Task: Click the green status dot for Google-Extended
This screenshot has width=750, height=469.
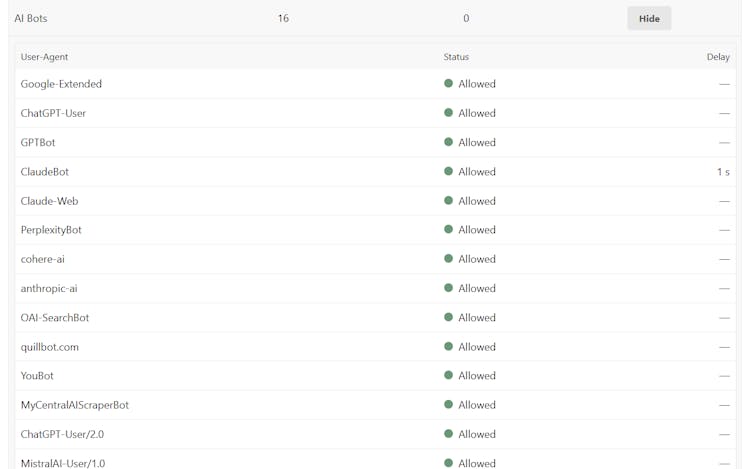Action: tap(448, 84)
